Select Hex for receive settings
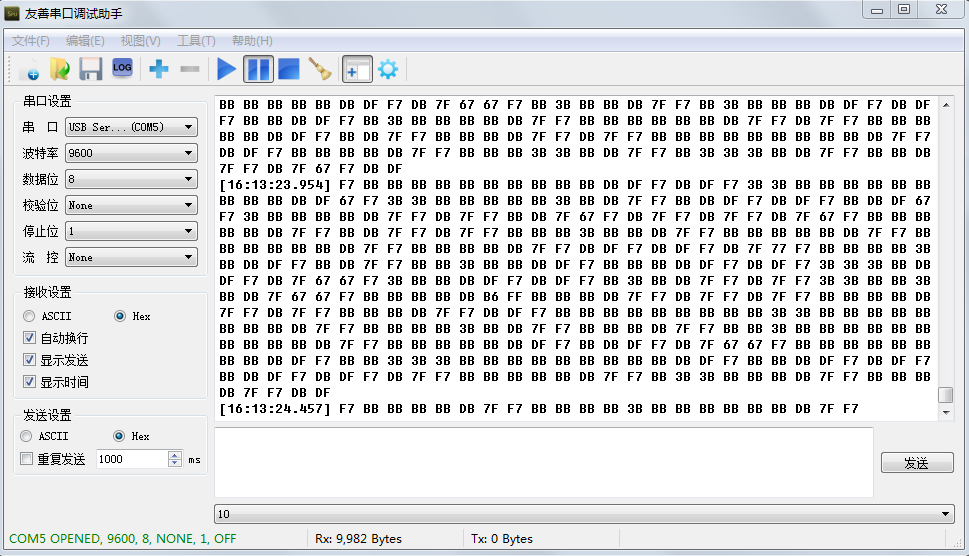Viewport: 969px width, 556px height. point(120,316)
